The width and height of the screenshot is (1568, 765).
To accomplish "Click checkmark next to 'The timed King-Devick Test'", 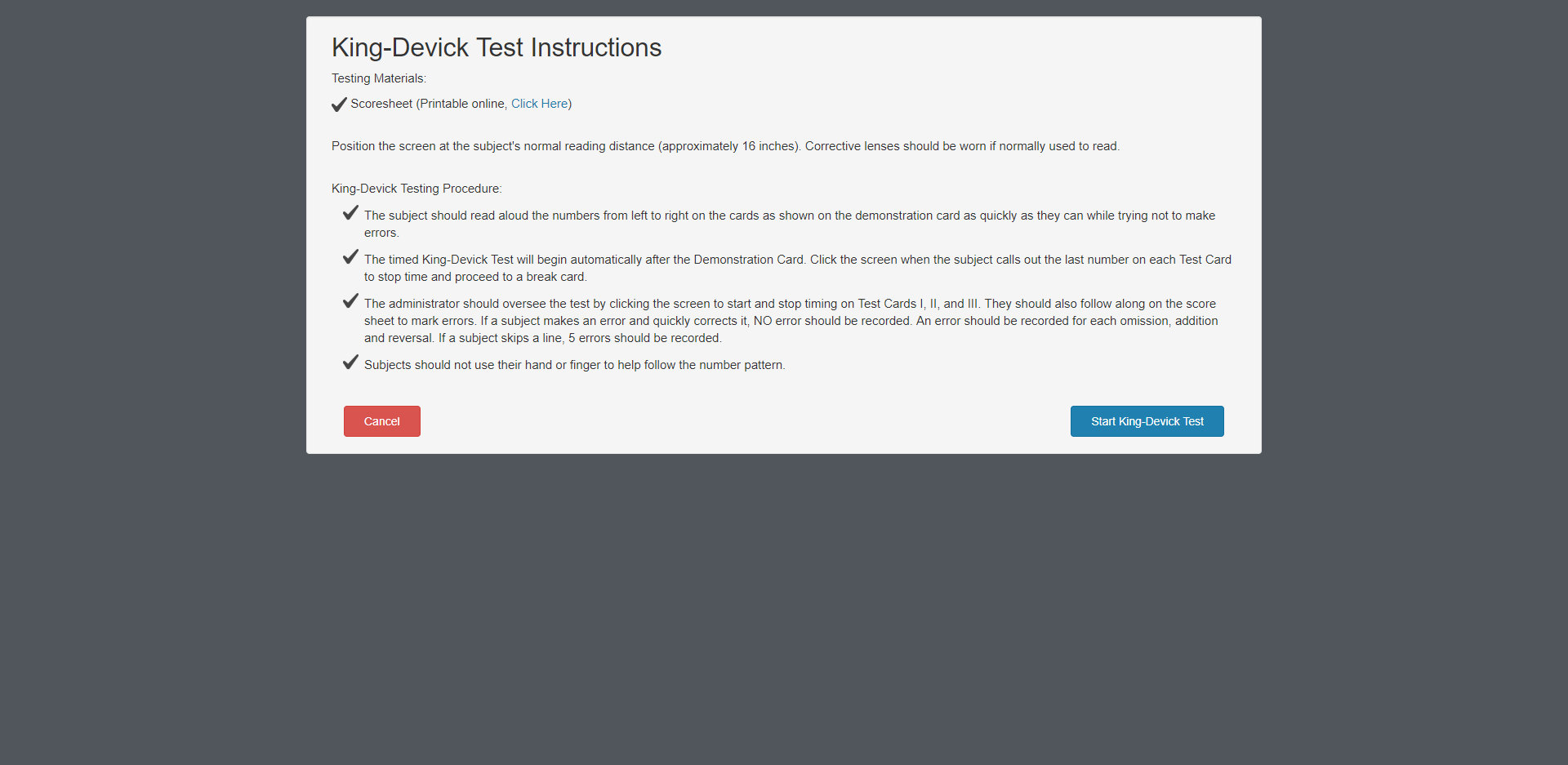I will (x=350, y=257).
